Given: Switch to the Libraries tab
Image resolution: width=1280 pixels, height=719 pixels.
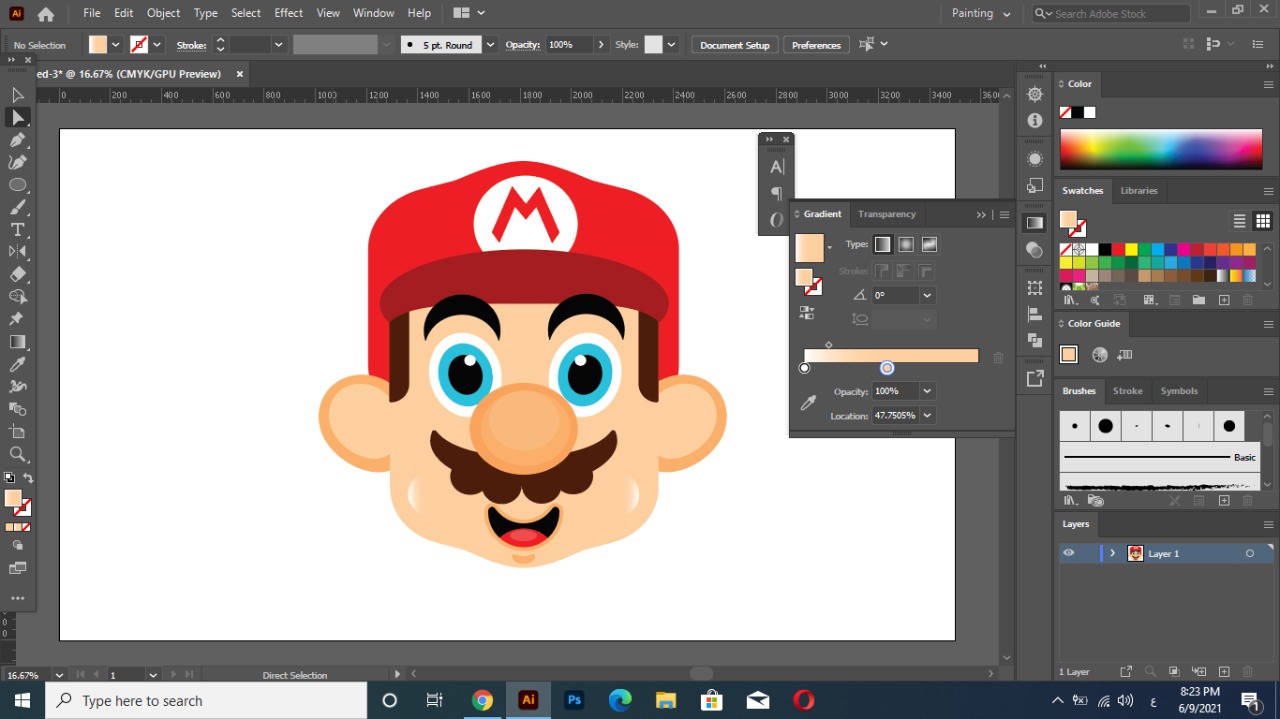Looking at the screenshot, I should tap(1139, 191).
